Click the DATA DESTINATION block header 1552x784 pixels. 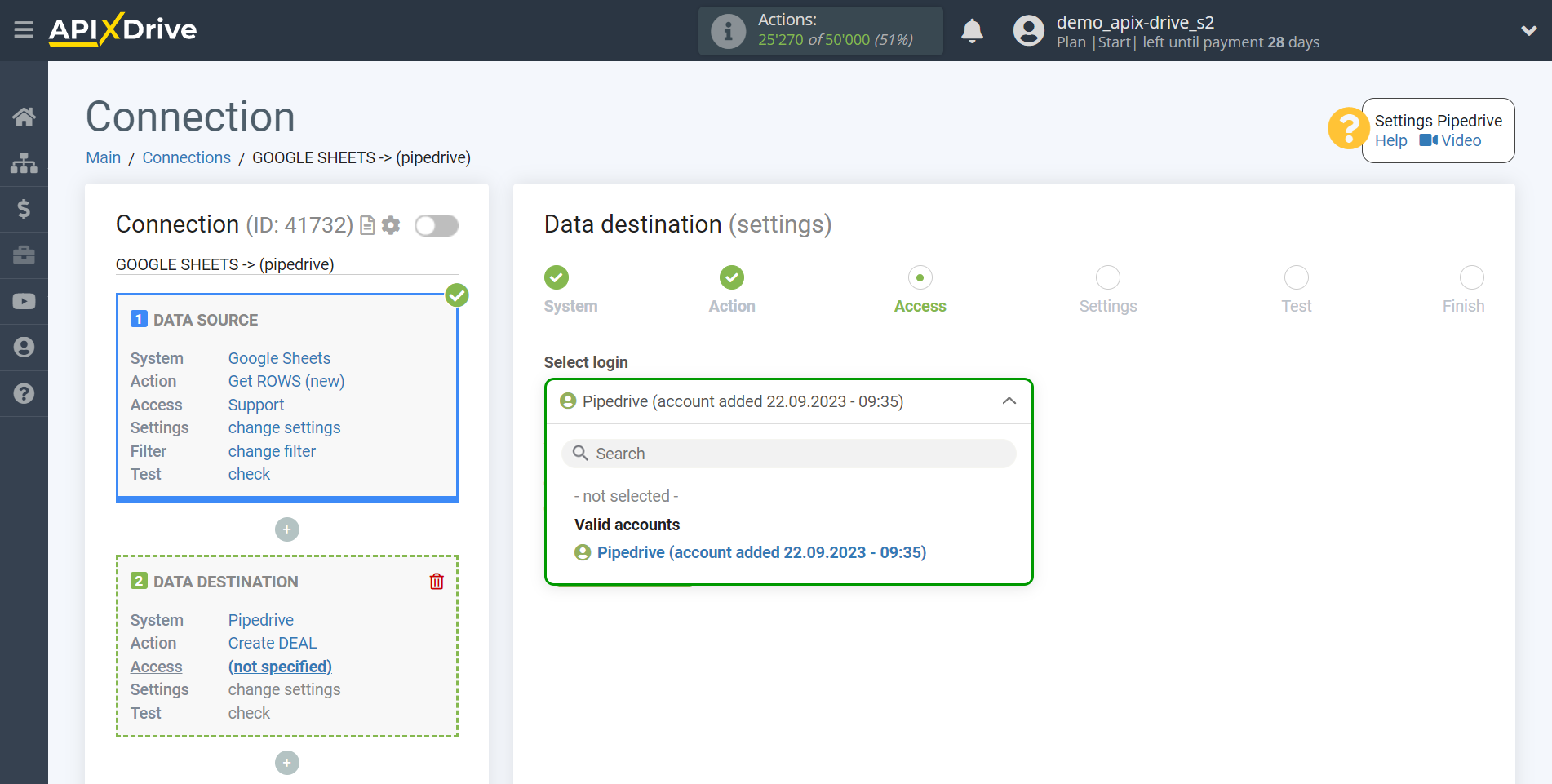(x=226, y=582)
